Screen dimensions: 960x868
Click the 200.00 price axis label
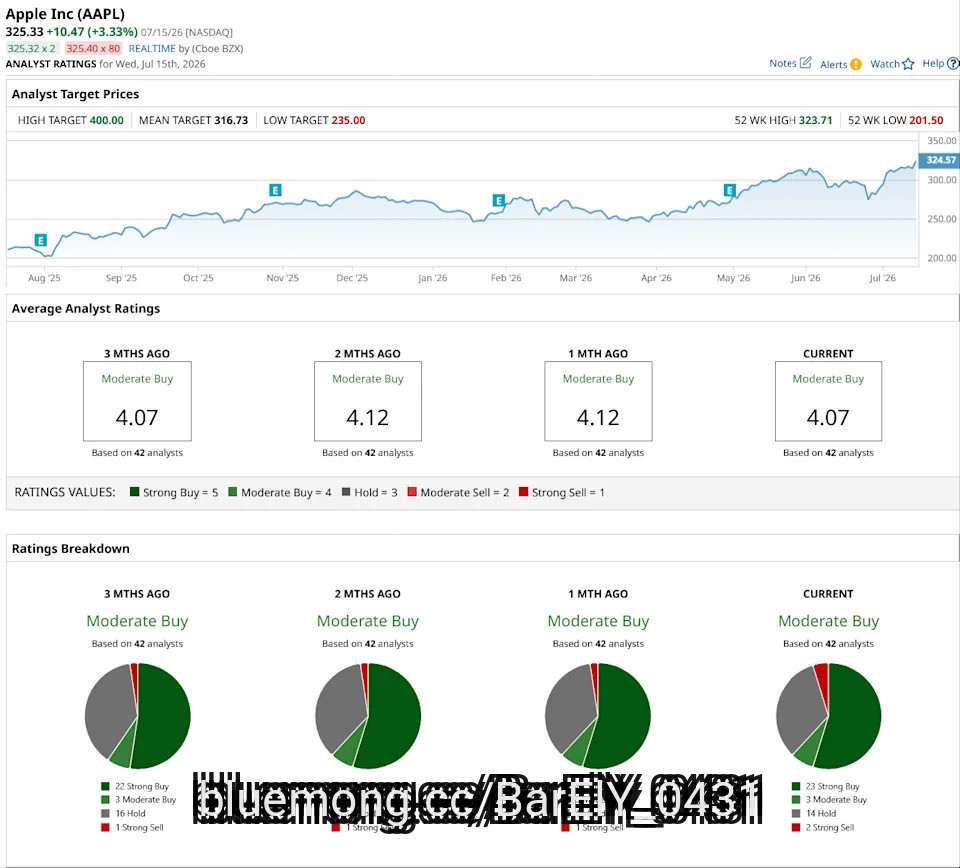pyautogui.click(x=942, y=258)
